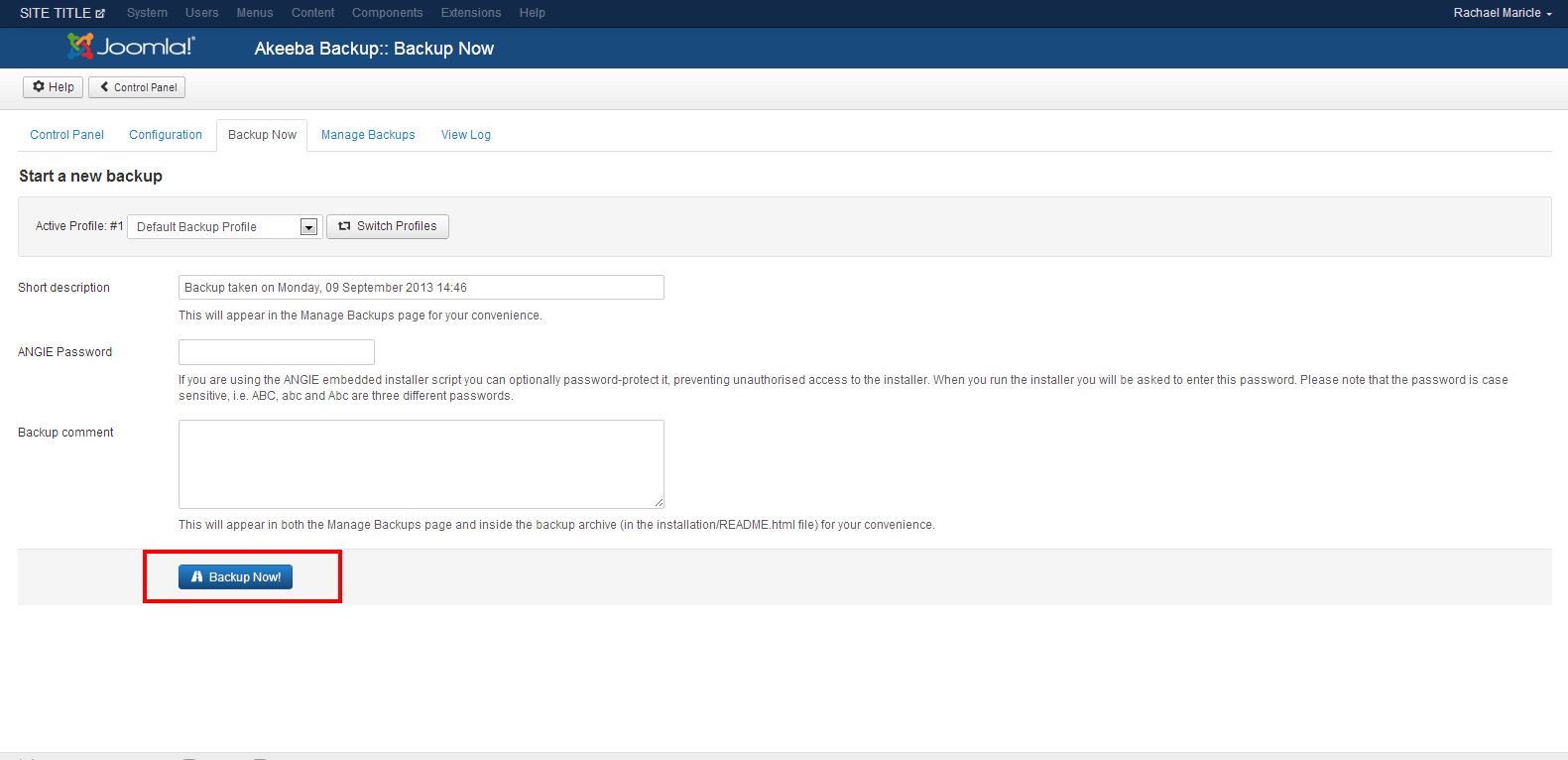Screen dimensions: 1568x760
Task: Click the 'Short description' label
Action: click(x=63, y=288)
